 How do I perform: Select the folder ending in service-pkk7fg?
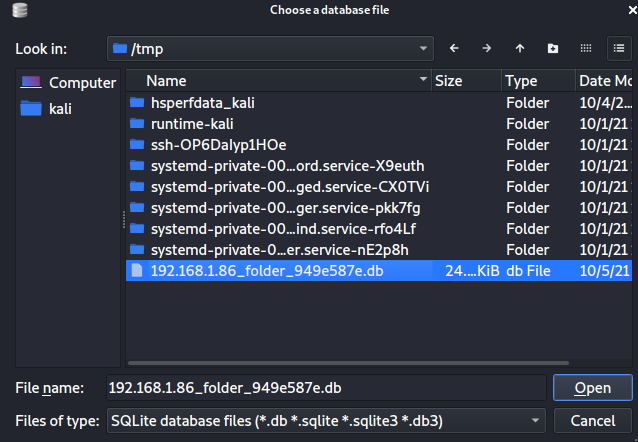coord(379,208)
